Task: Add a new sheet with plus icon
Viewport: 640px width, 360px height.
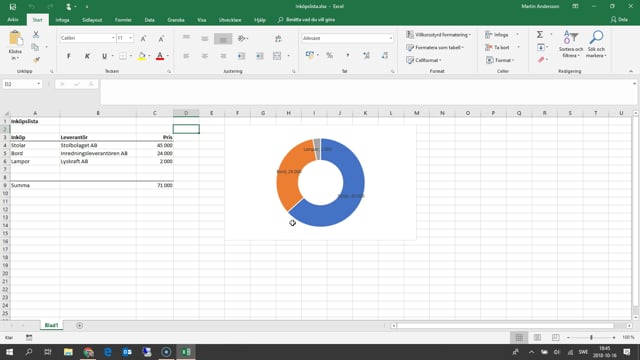Action: [80, 325]
